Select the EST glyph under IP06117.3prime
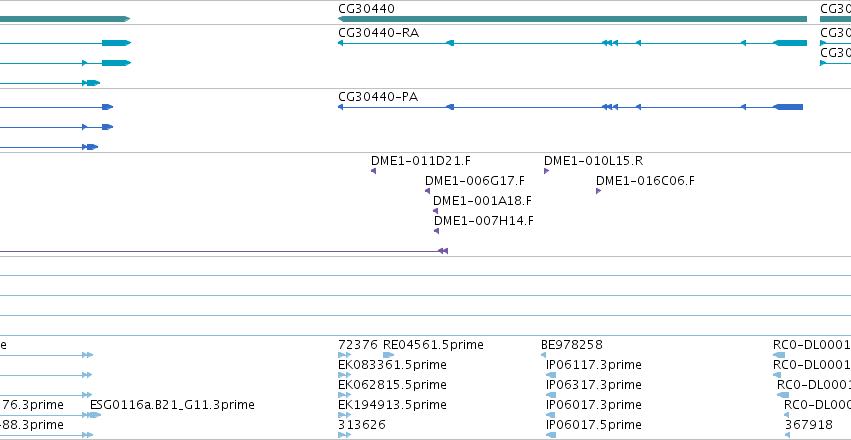 click(551, 375)
